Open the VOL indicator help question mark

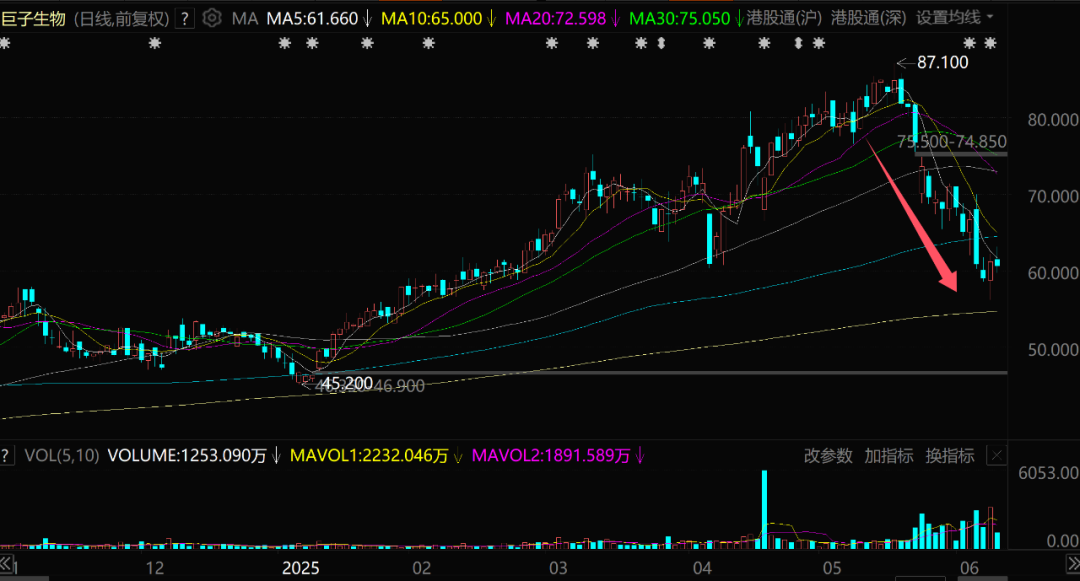(6, 455)
